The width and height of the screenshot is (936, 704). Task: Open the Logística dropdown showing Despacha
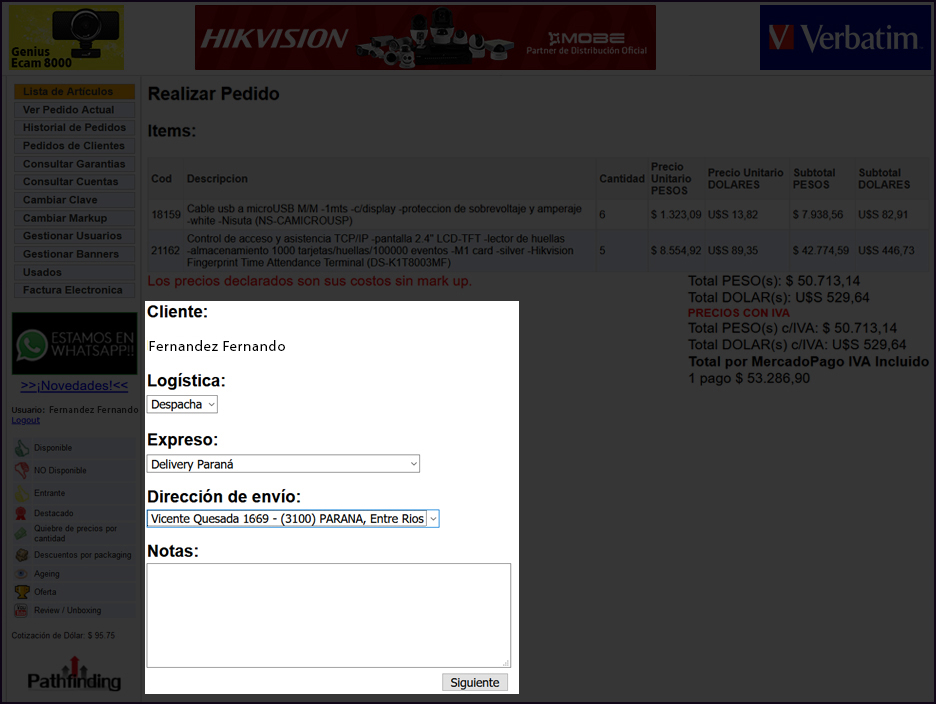[182, 404]
